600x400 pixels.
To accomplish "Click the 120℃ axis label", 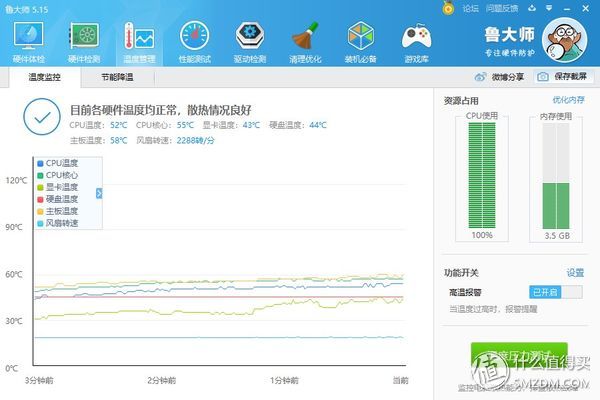I will tap(16, 180).
